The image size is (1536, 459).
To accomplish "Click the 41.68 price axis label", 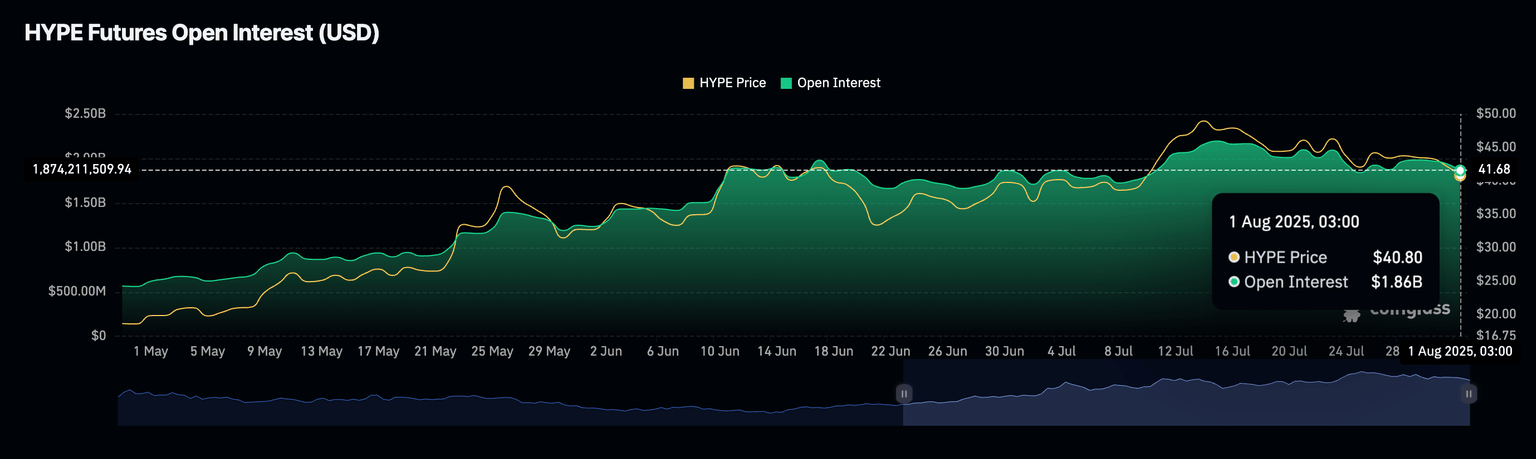I will tap(1494, 169).
